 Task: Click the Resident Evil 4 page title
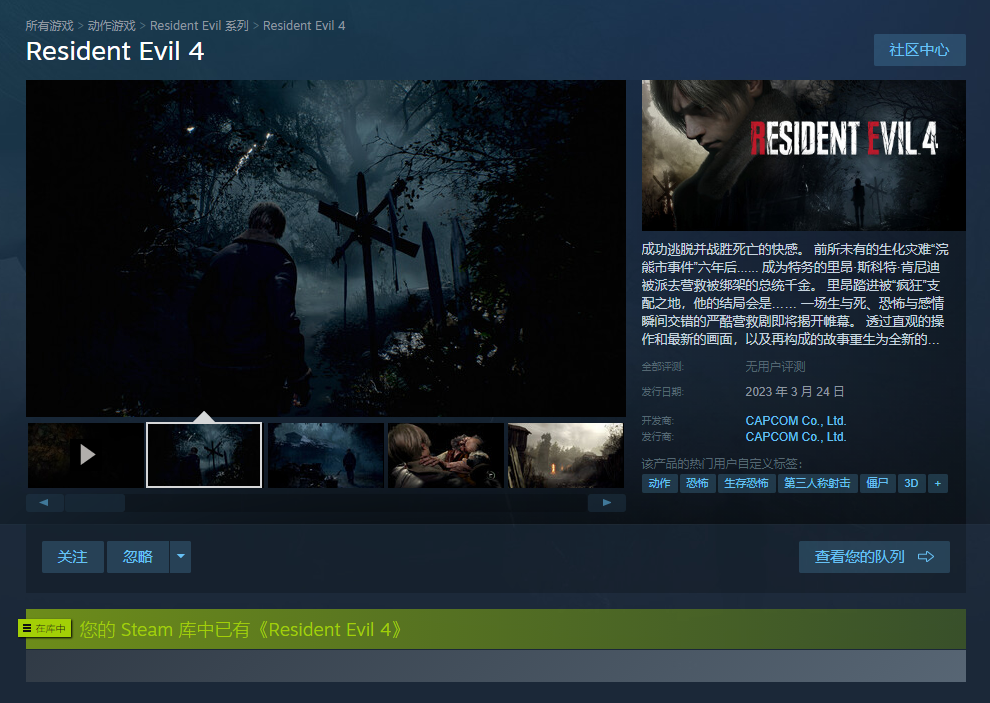point(115,51)
